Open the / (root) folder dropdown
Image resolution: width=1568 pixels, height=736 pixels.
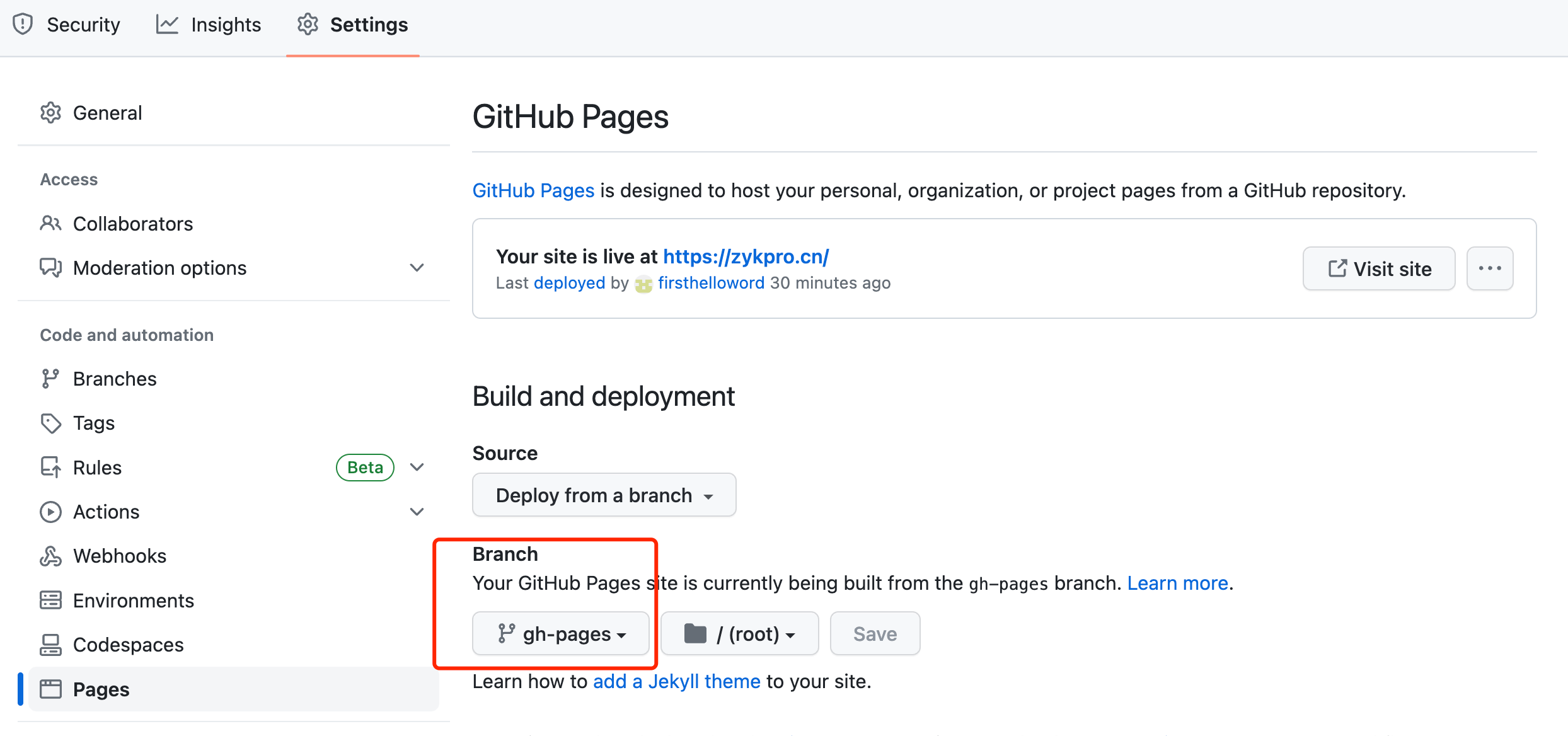coord(739,633)
